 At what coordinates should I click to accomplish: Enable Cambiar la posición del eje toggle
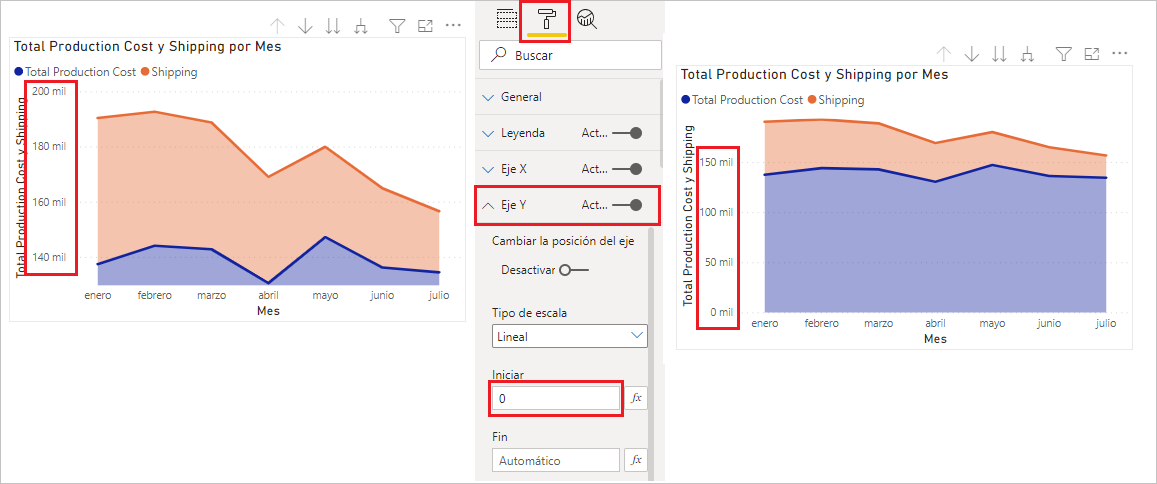click(x=573, y=270)
